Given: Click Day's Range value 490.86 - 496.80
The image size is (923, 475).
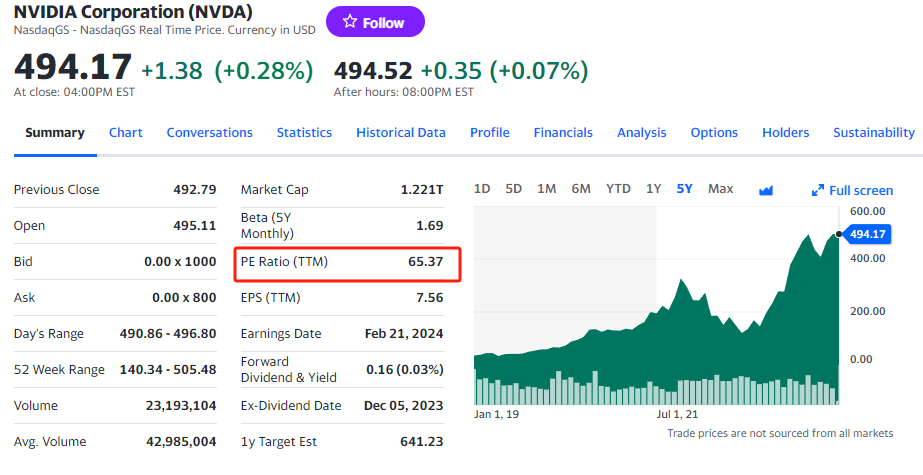Looking at the screenshot, I should pyautogui.click(x=168, y=333).
